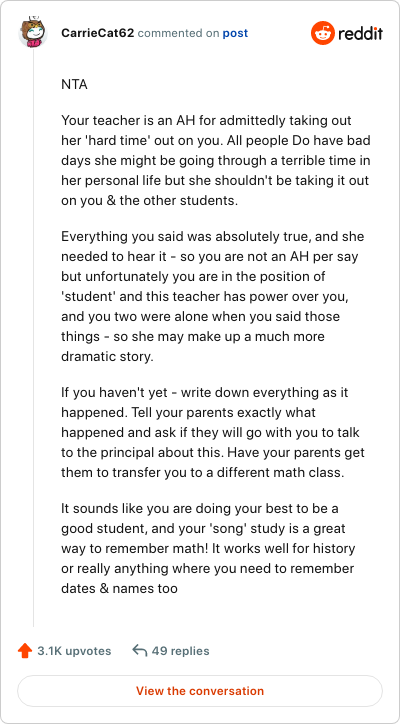Click the final line 'dates & names too'
Viewport: 400px width, 724px height.
tap(119, 589)
